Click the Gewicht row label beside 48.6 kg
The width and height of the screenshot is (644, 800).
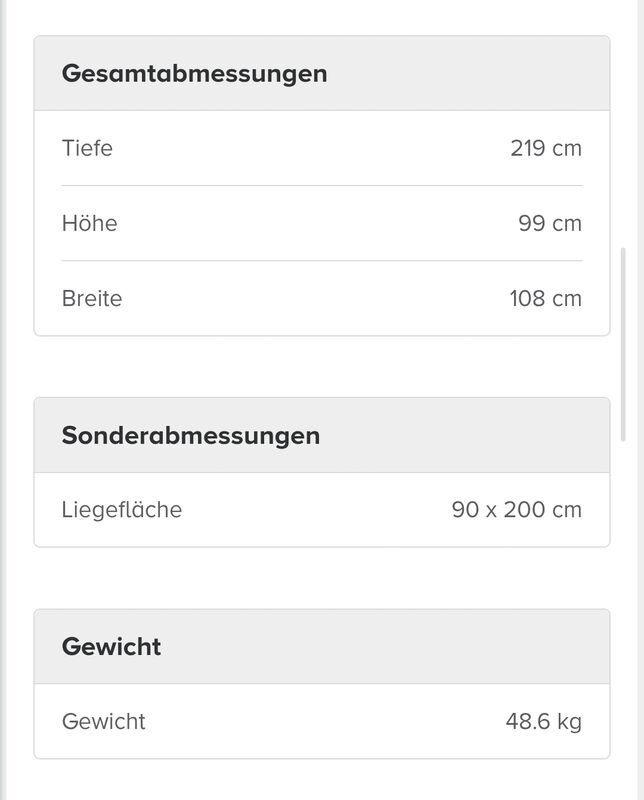[x=104, y=721]
